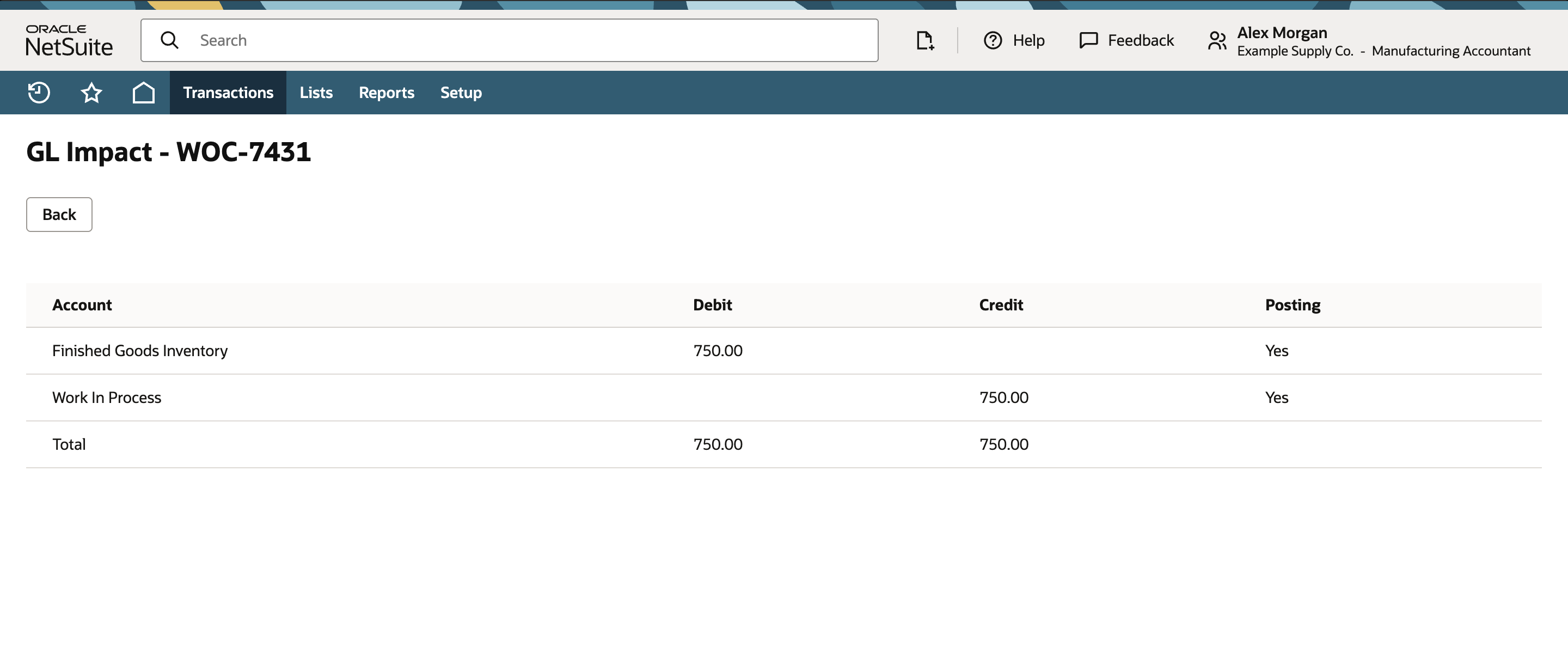This screenshot has width=1568, height=654.
Task: Open the user role people icon
Action: click(x=1217, y=40)
